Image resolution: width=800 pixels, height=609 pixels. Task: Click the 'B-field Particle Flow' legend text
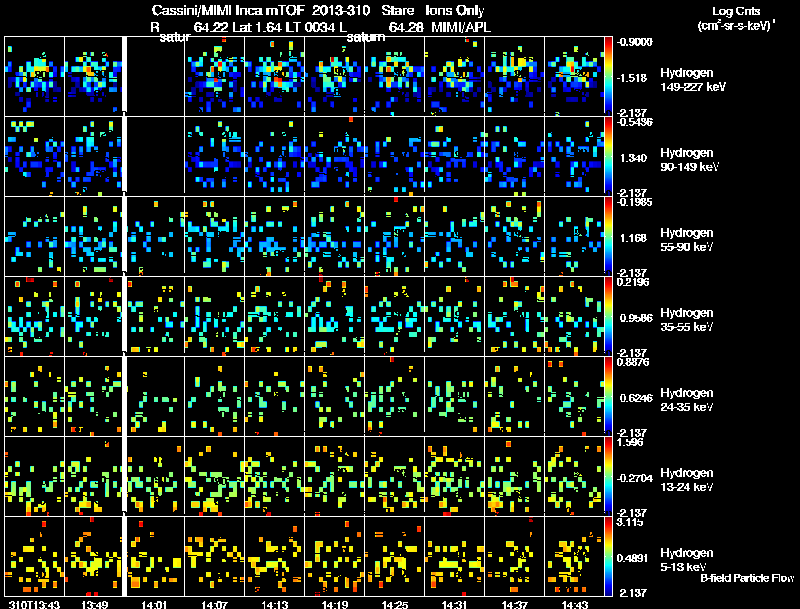[747, 578]
